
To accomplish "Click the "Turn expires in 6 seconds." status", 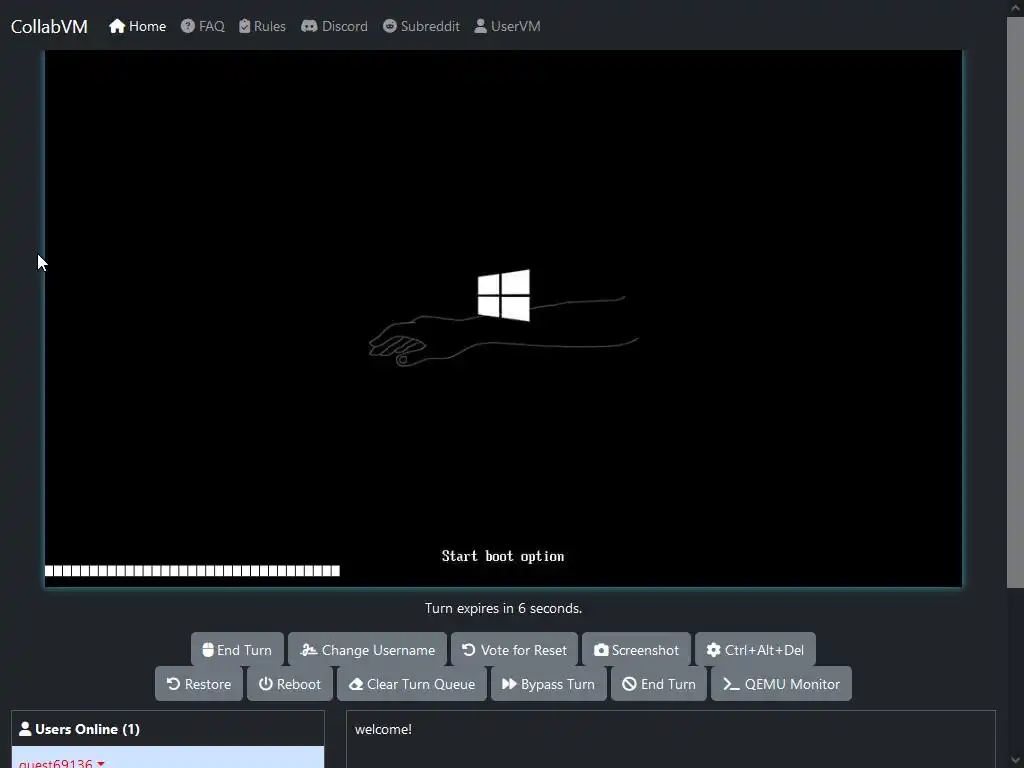I will tap(504, 608).
